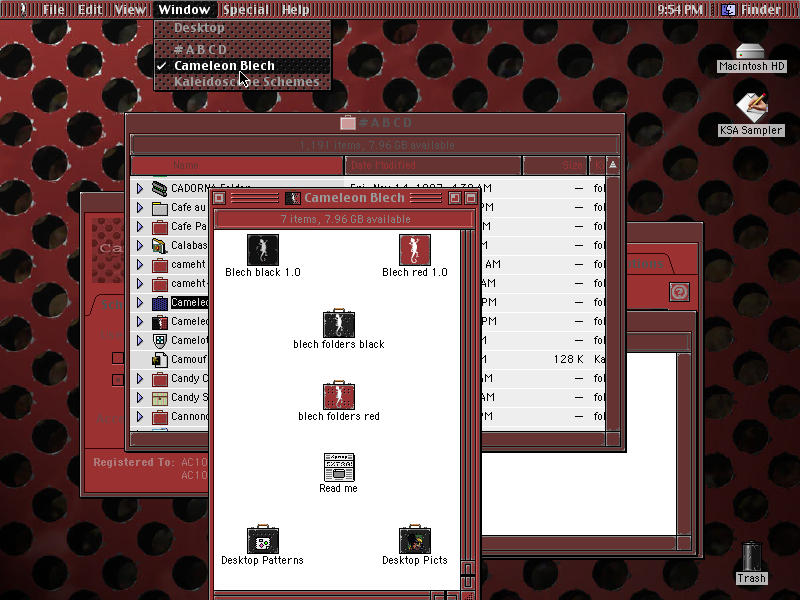
Task: Open the Blech red 1.0 scheme icon
Action: point(414,250)
